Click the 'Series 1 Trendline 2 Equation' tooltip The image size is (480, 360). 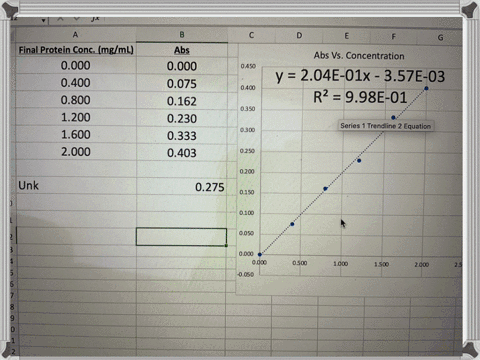[x=386, y=126]
